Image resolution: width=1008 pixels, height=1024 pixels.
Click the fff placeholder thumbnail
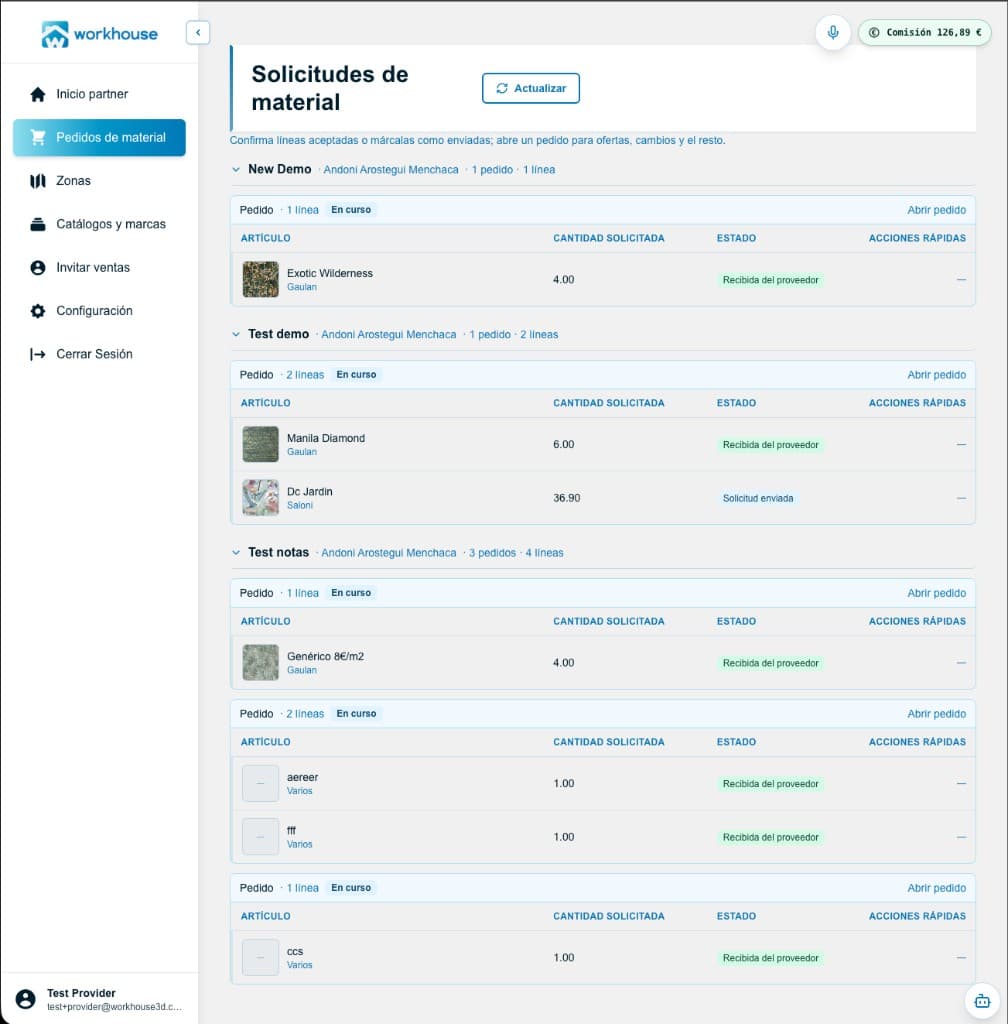click(x=260, y=837)
